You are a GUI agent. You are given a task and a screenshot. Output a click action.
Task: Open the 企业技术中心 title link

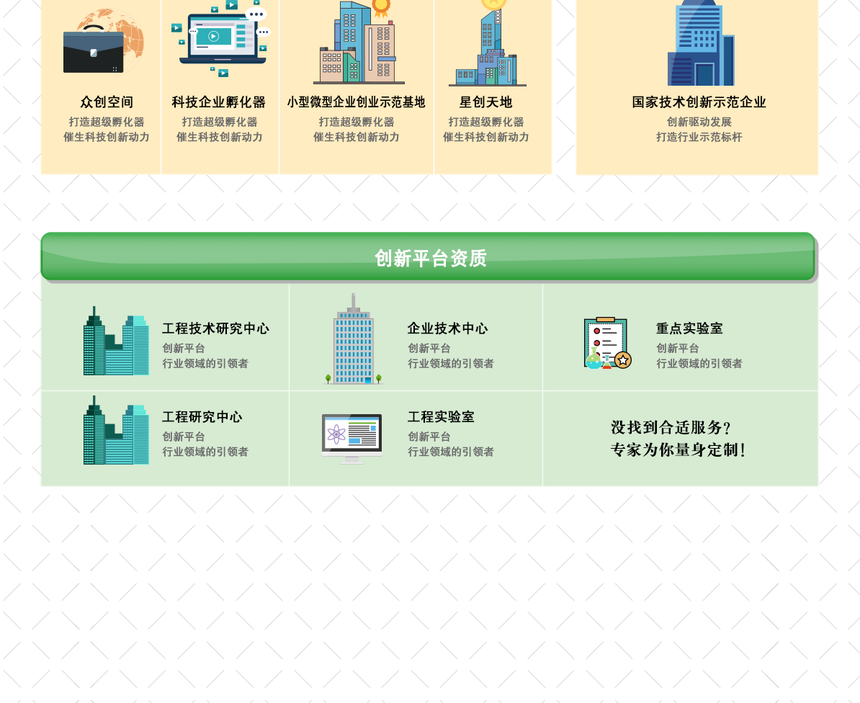[448, 328]
